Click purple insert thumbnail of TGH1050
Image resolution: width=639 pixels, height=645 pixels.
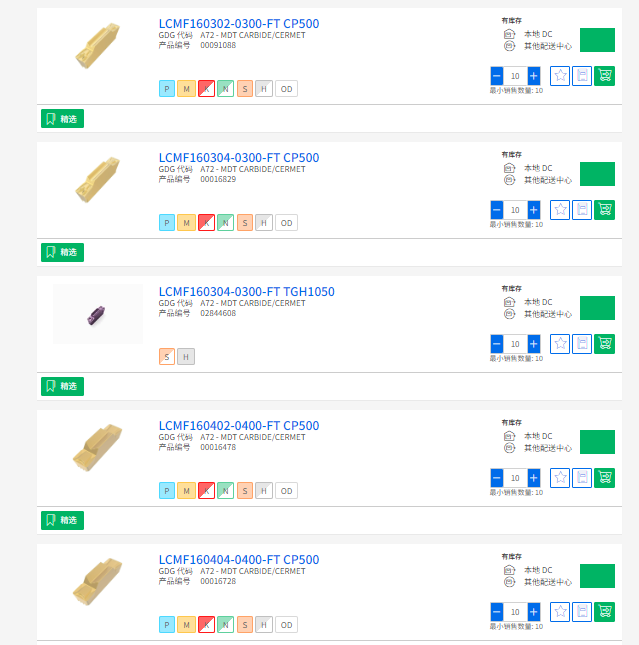tap(98, 314)
